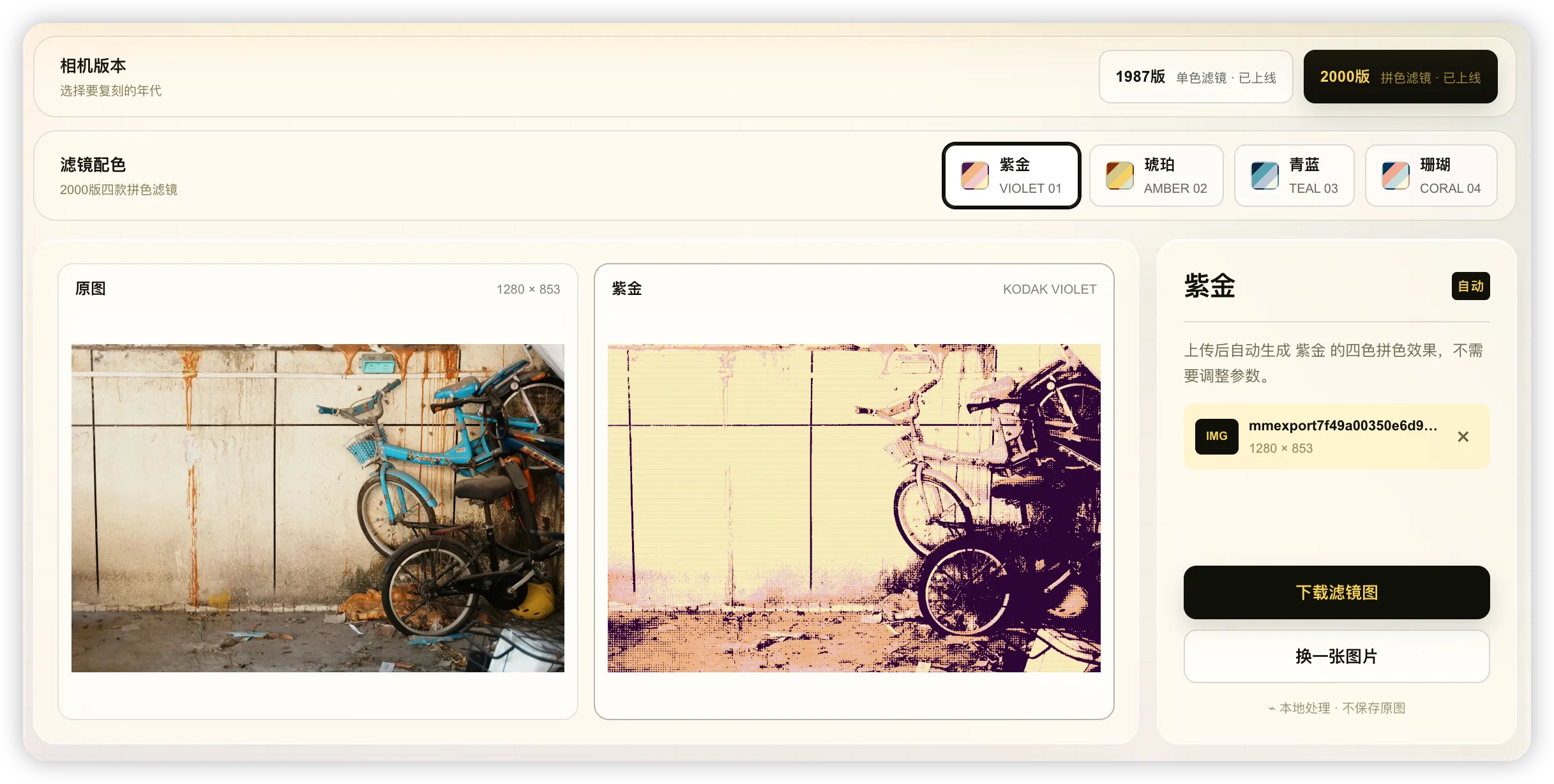The width and height of the screenshot is (1554, 784).
Task: Choose the 琥珀 AMBER 02 filter
Action: click(x=1156, y=176)
